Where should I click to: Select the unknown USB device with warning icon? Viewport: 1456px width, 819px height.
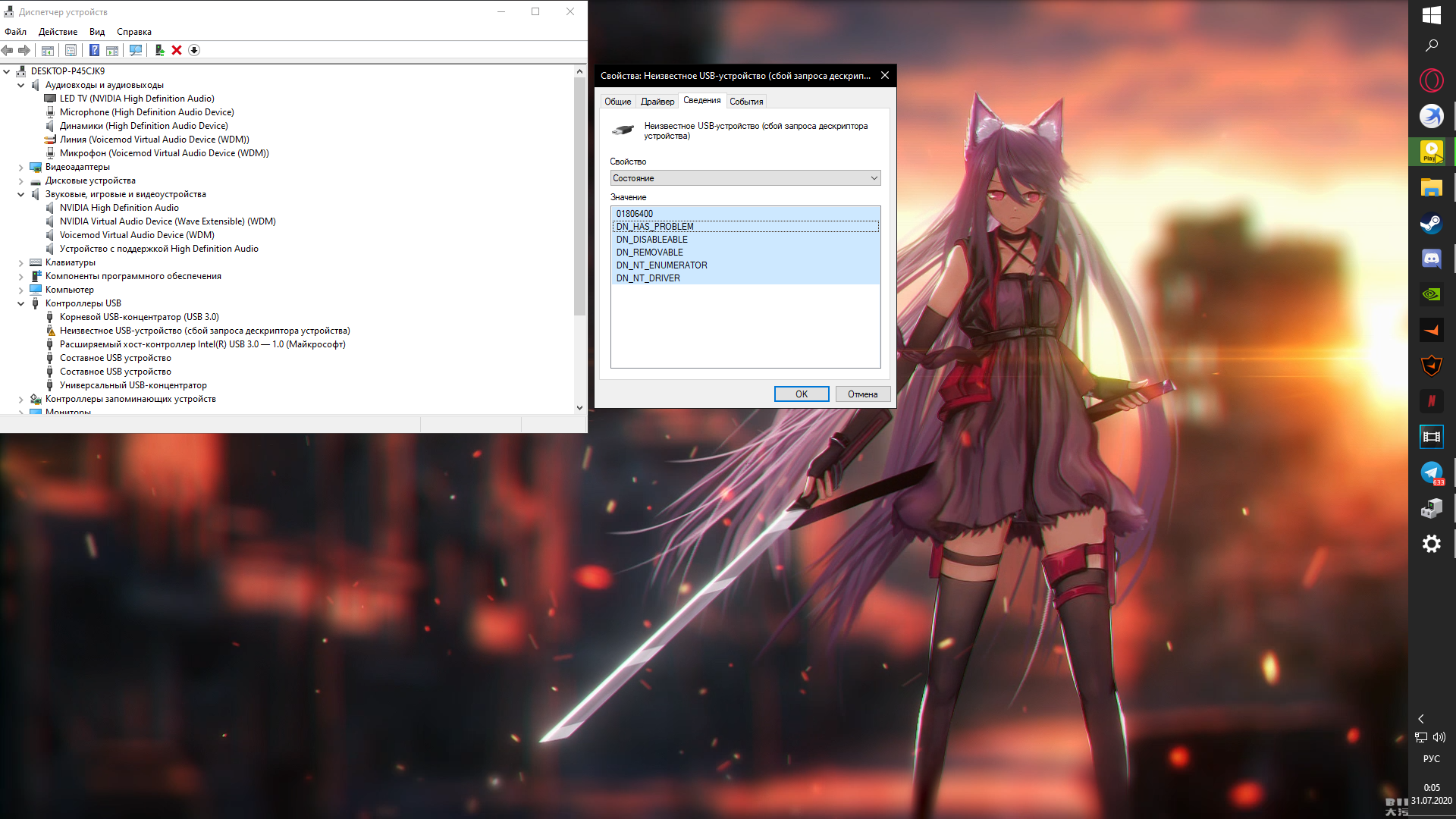pyautogui.click(x=205, y=331)
